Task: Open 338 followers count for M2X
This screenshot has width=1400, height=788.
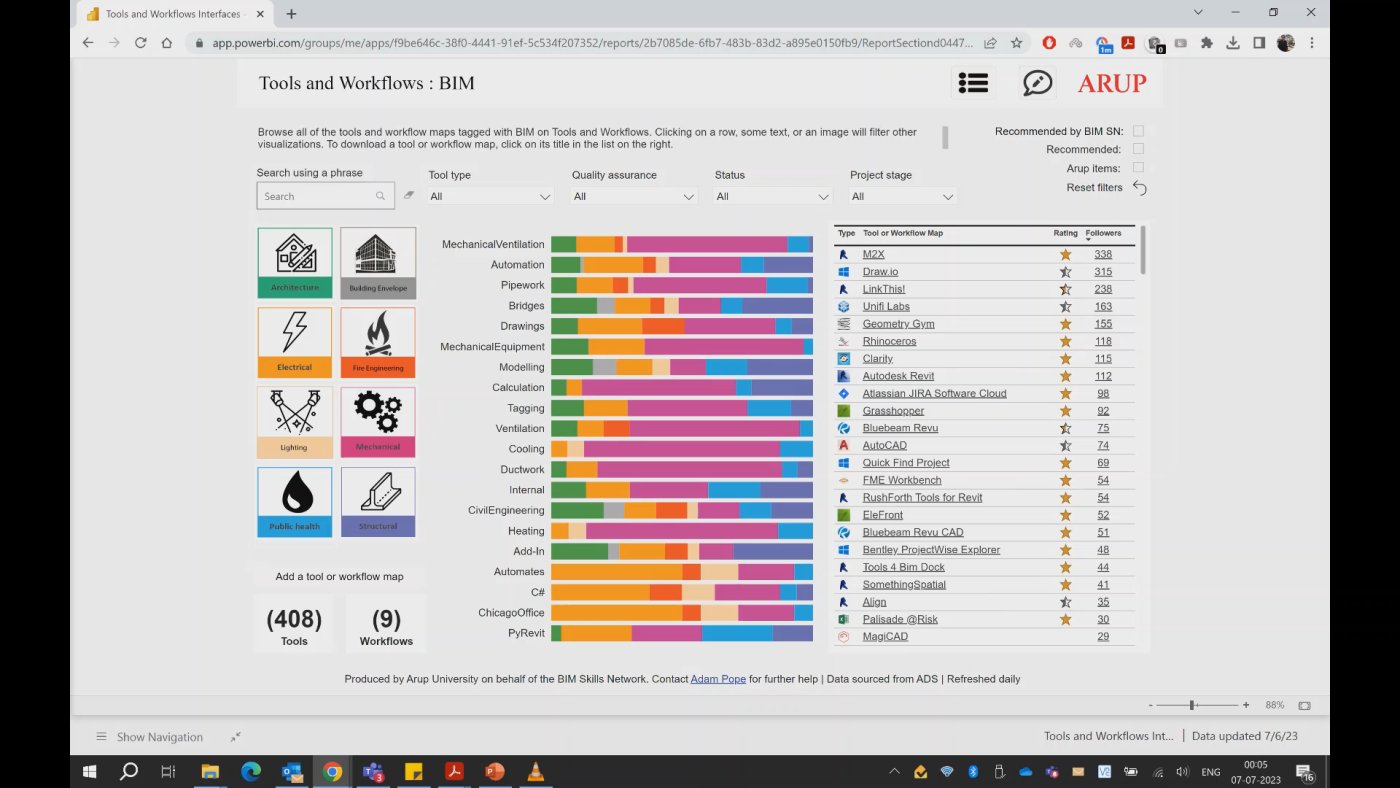Action: pos(1102,255)
